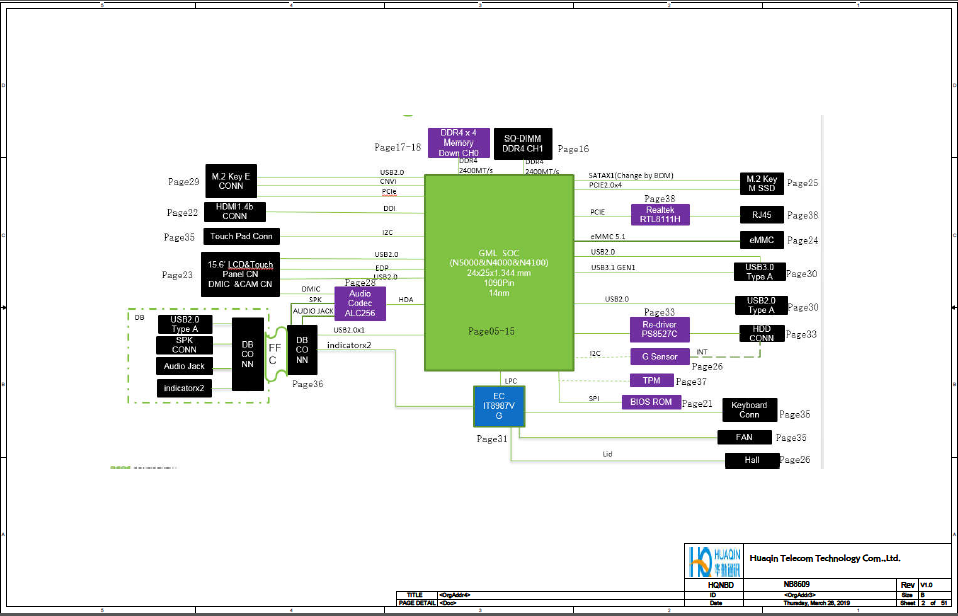Image resolution: width=958 pixels, height=616 pixels.
Task: Select the HDD CONN block
Action: (x=762, y=333)
